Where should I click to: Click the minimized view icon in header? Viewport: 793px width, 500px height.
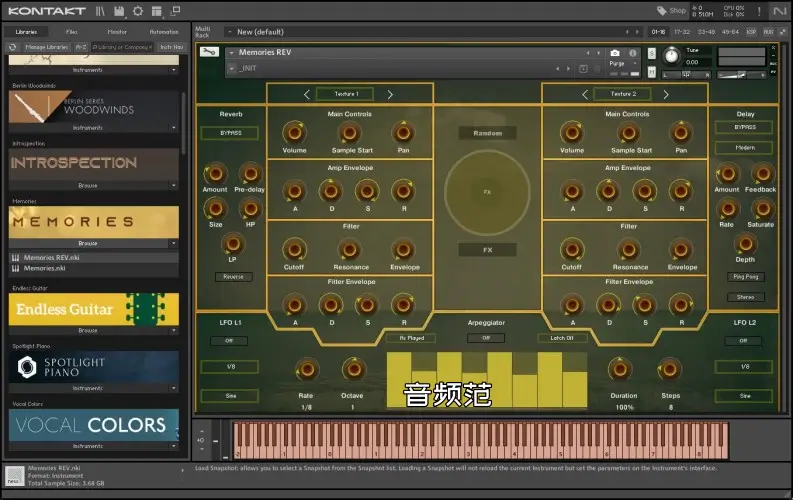pyautogui.click(x=175, y=11)
